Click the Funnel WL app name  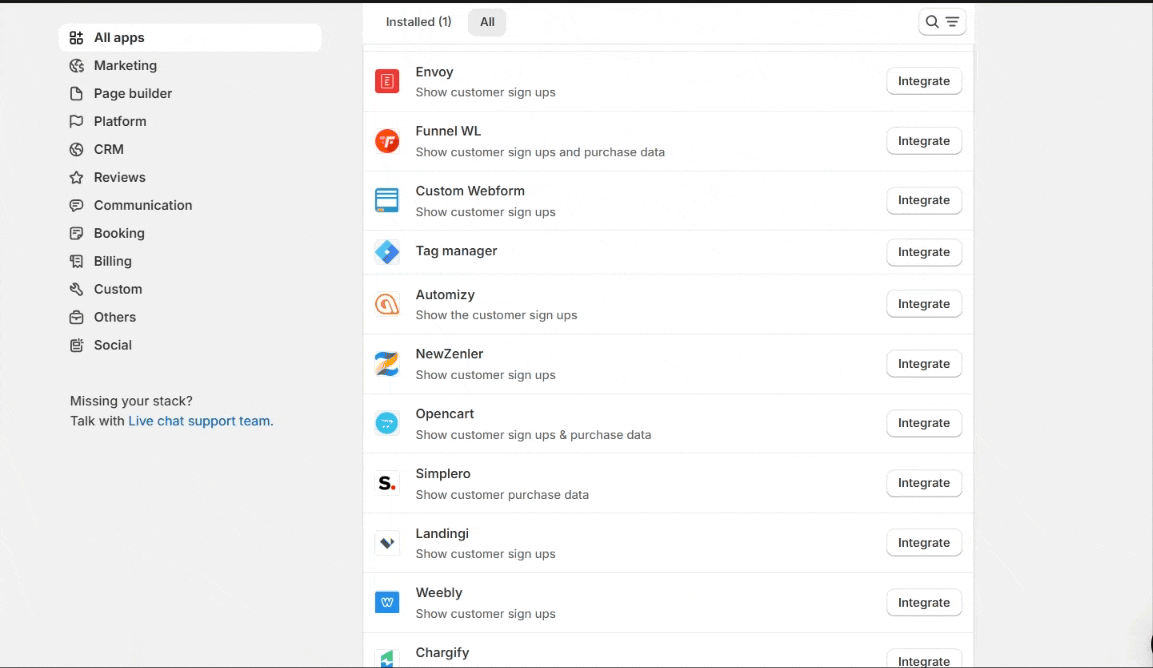point(448,131)
